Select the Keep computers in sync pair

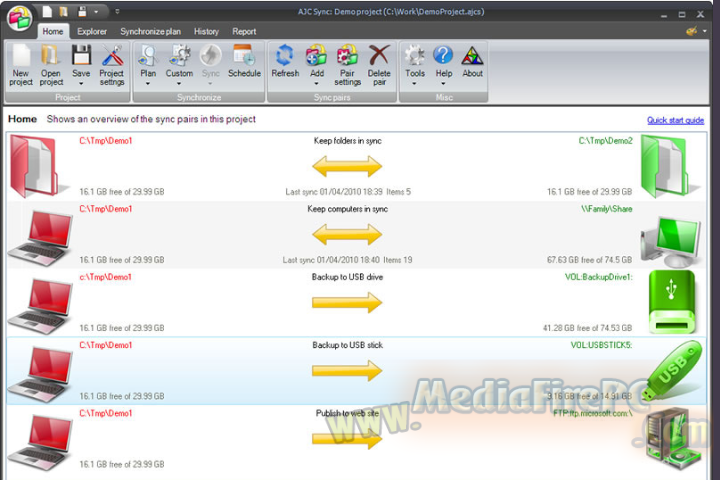pyautogui.click(x=356, y=235)
